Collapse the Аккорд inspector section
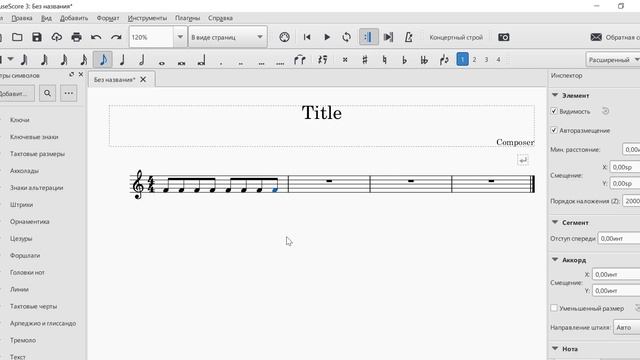This screenshot has width=640, height=360. (555, 260)
